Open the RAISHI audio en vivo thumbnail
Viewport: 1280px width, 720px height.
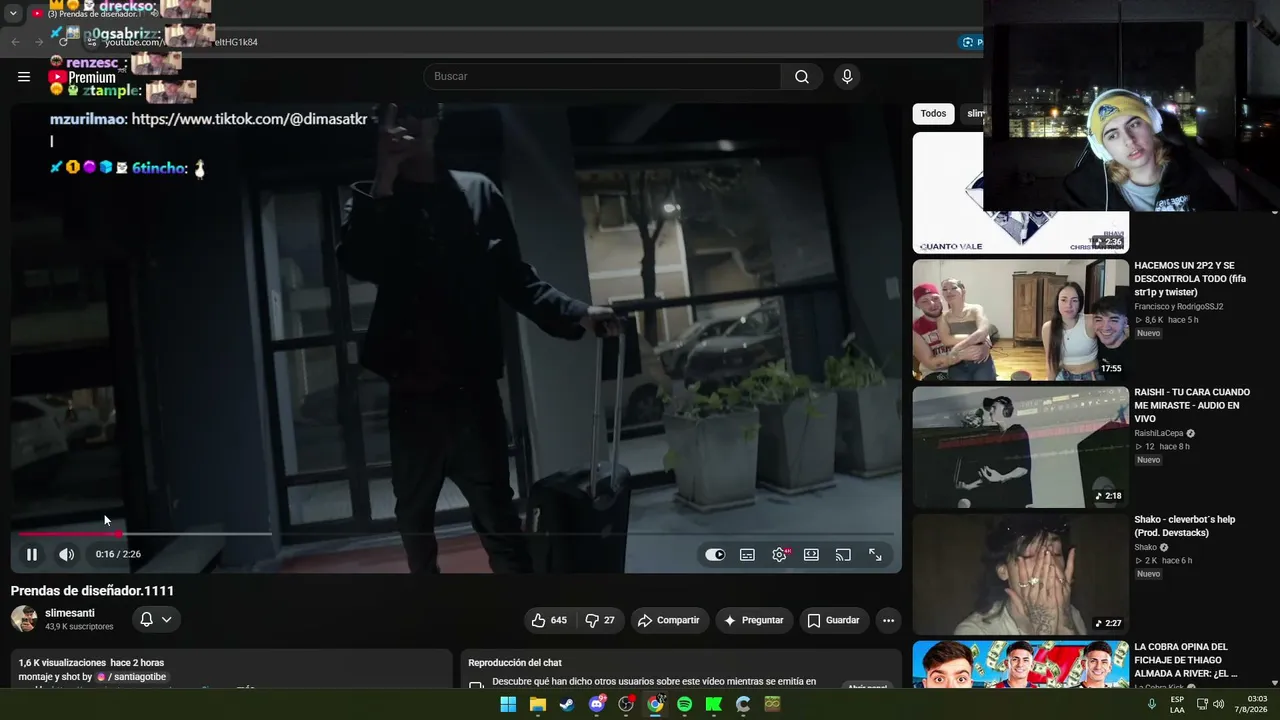pyautogui.click(x=1020, y=447)
